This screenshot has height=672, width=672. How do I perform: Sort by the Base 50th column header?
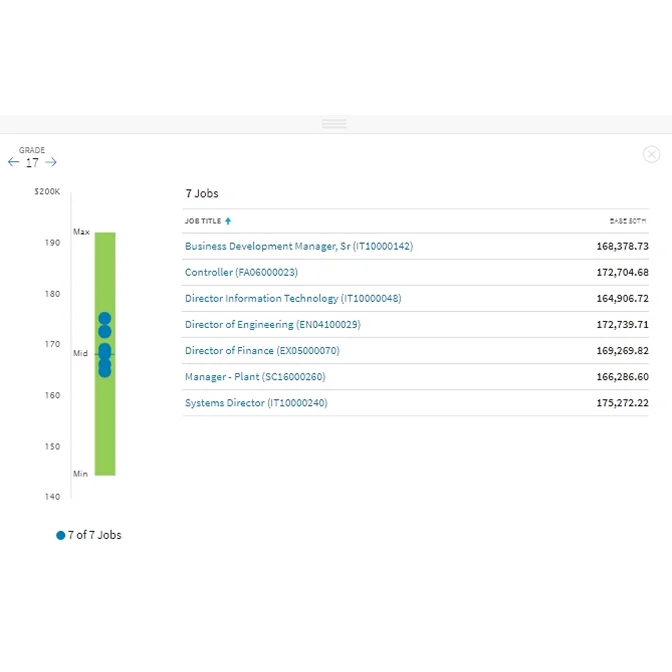coord(628,221)
